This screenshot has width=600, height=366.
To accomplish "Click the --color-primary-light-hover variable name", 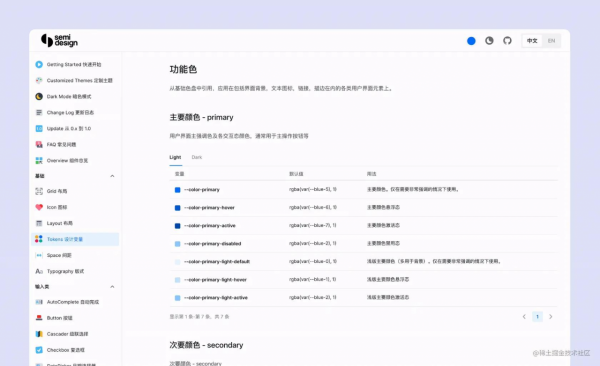I will (x=215, y=279).
